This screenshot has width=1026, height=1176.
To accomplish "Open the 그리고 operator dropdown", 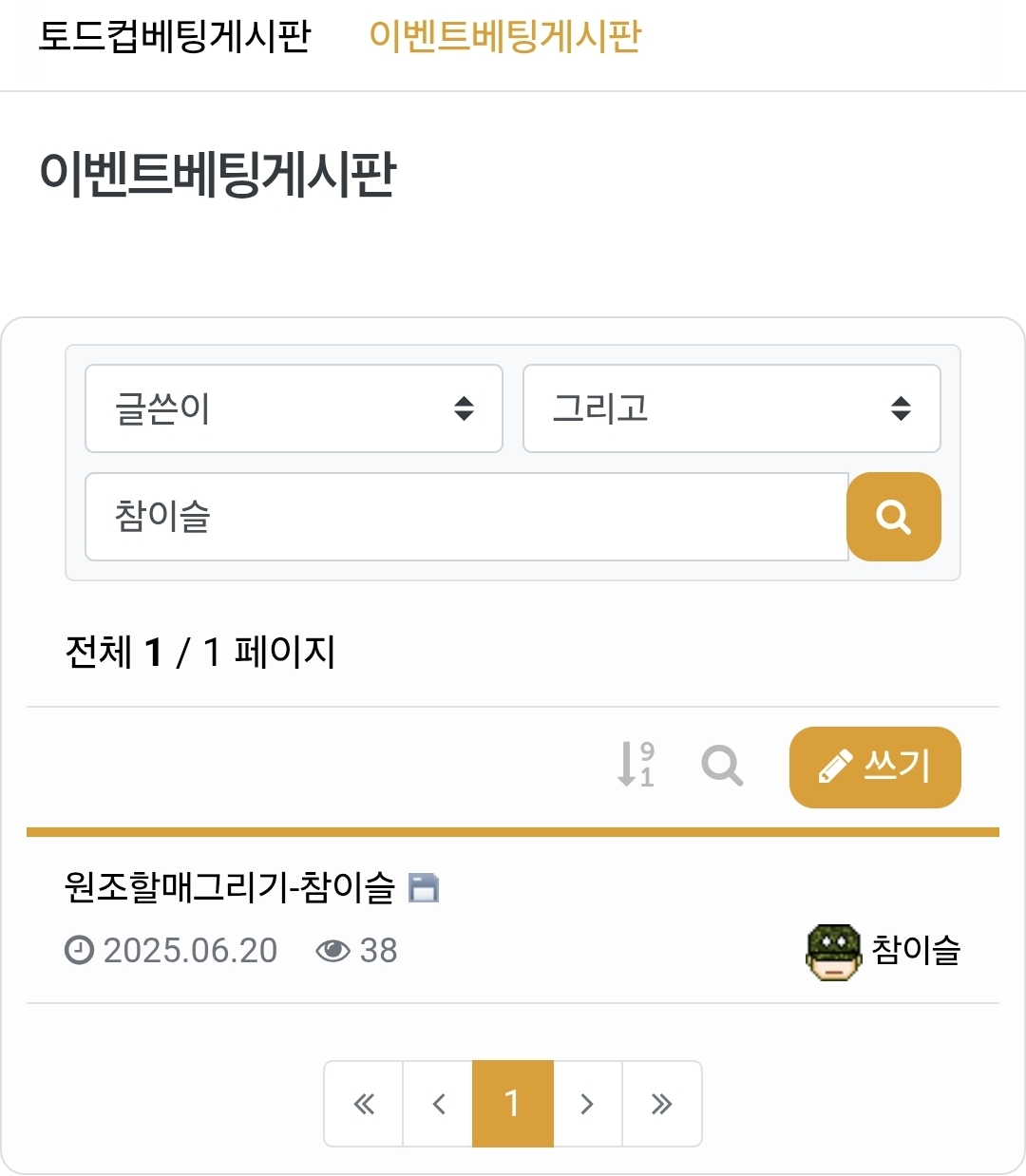I will tap(731, 408).
